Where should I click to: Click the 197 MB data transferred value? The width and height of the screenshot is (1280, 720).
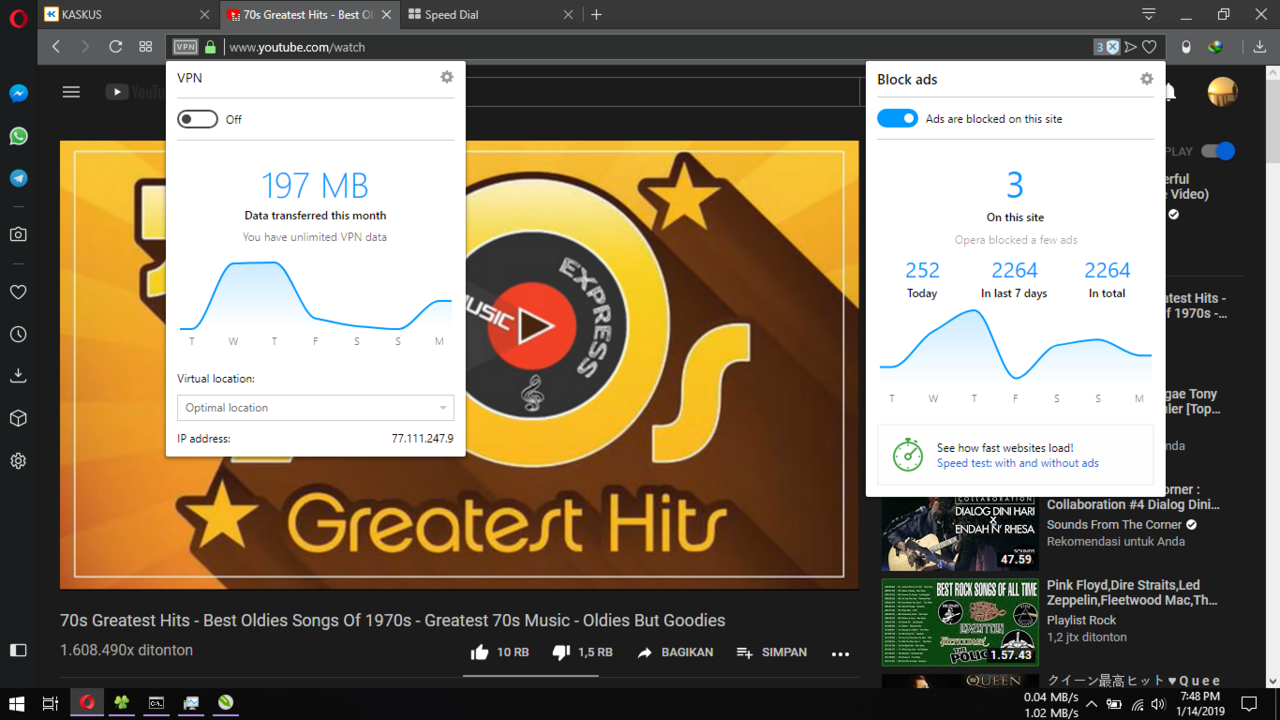pyautogui.click(x=315, y=185)
